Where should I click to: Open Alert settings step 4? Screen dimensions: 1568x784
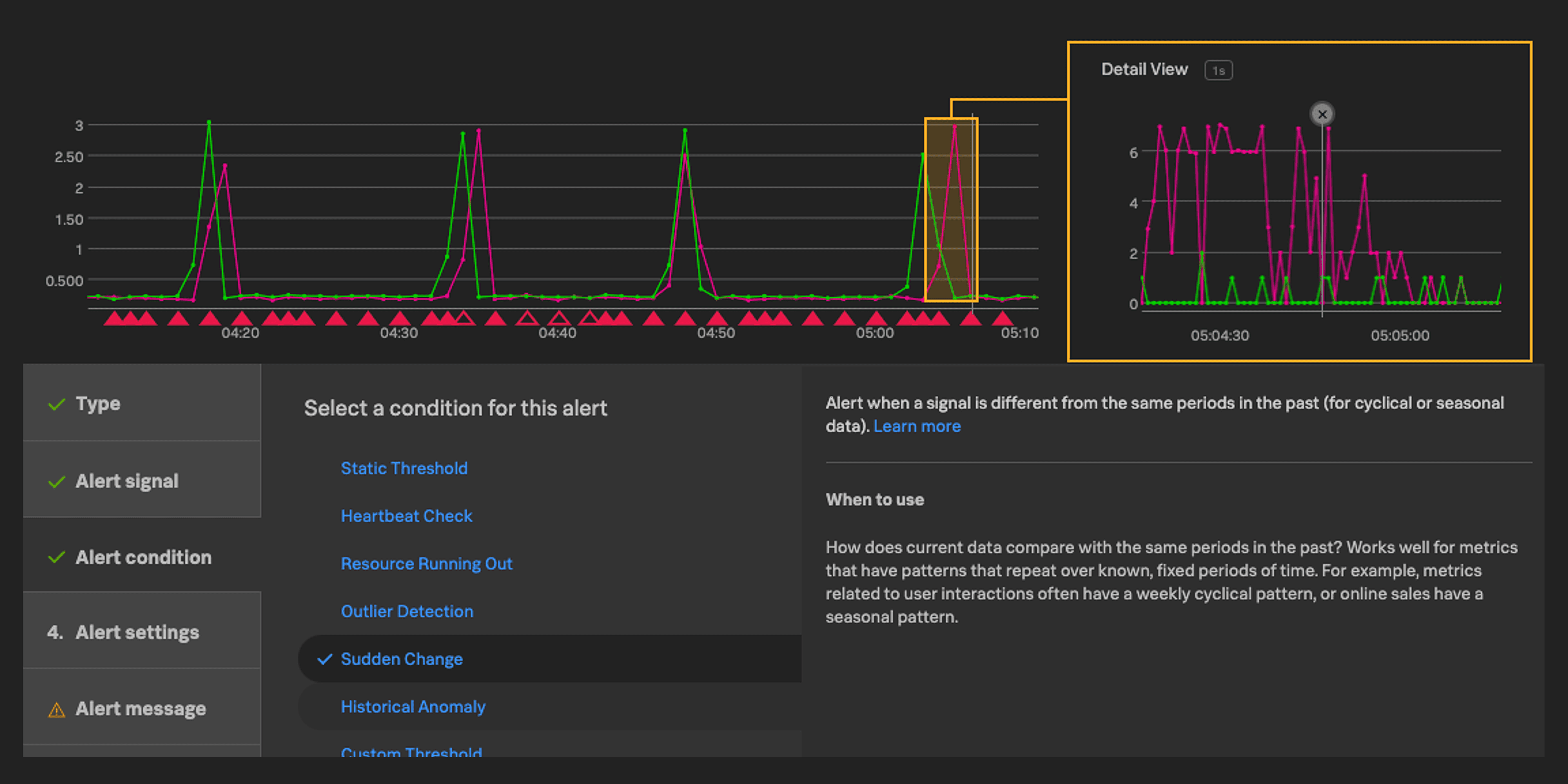click(x=137, y=632)
